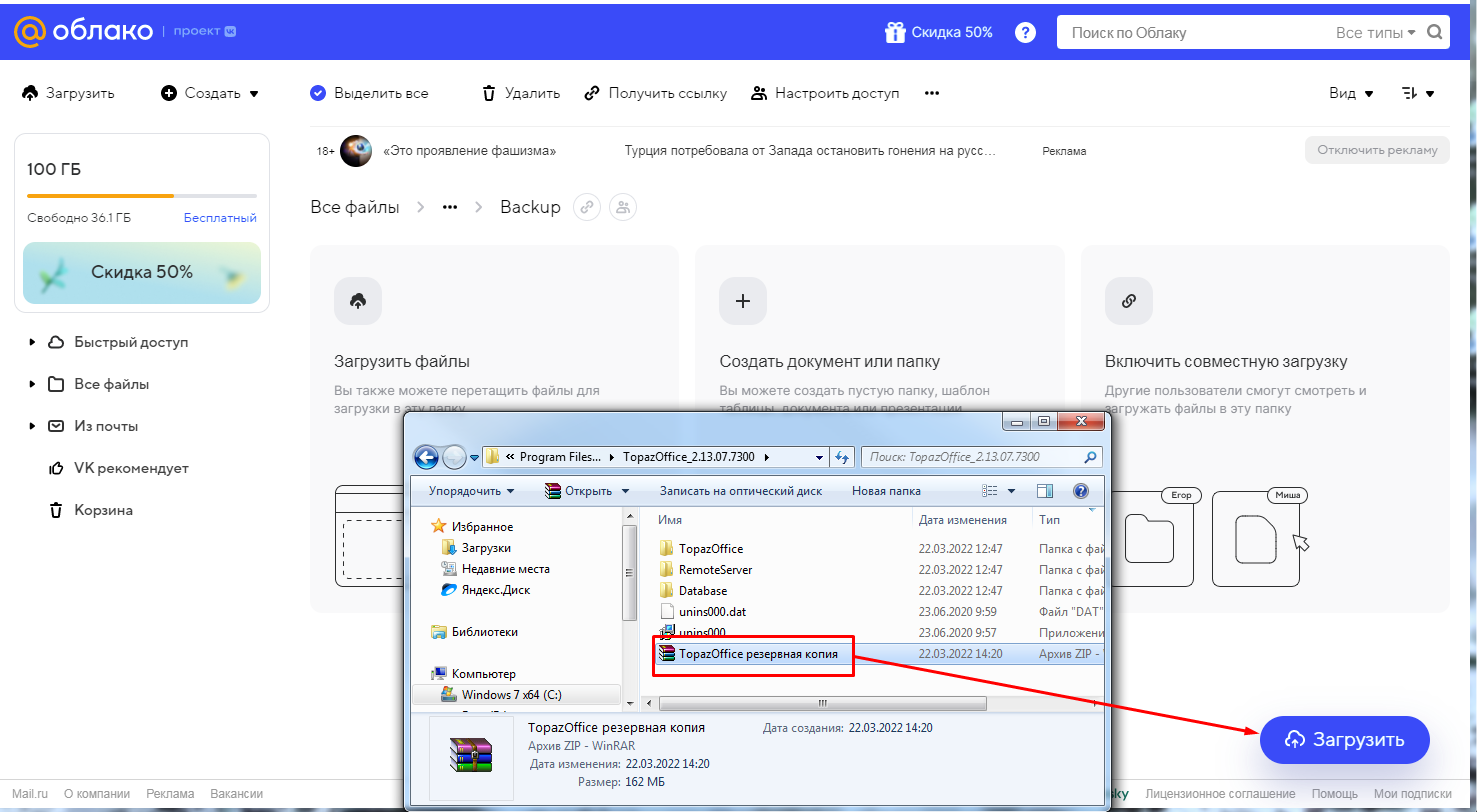1477x812 pixels.
Task: Click Новая папка in Explorer toolbar
Action: coord(886,491)
